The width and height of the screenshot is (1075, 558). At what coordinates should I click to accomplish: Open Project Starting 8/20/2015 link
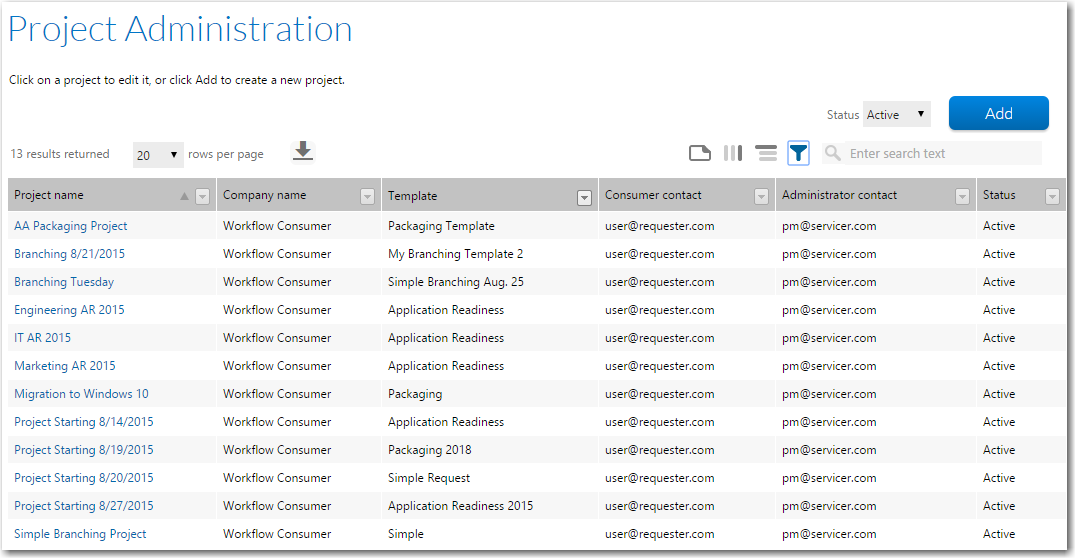(x=84, y=478)
